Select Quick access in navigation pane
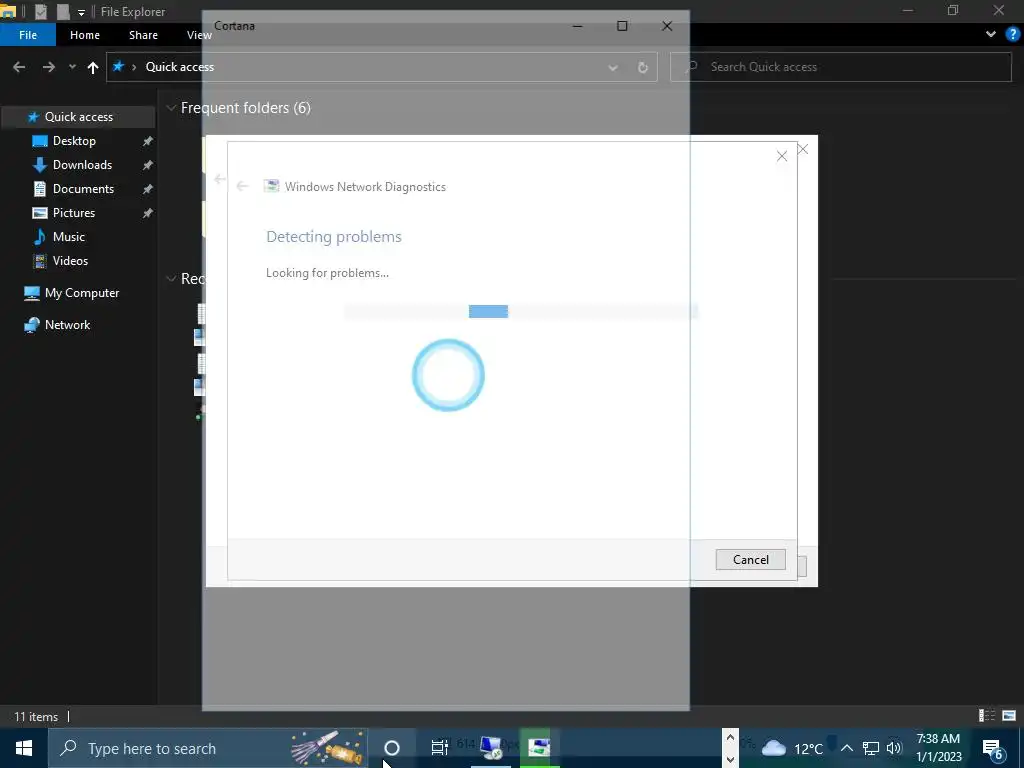Viewport: 1024px width, 768px height. 78,117
